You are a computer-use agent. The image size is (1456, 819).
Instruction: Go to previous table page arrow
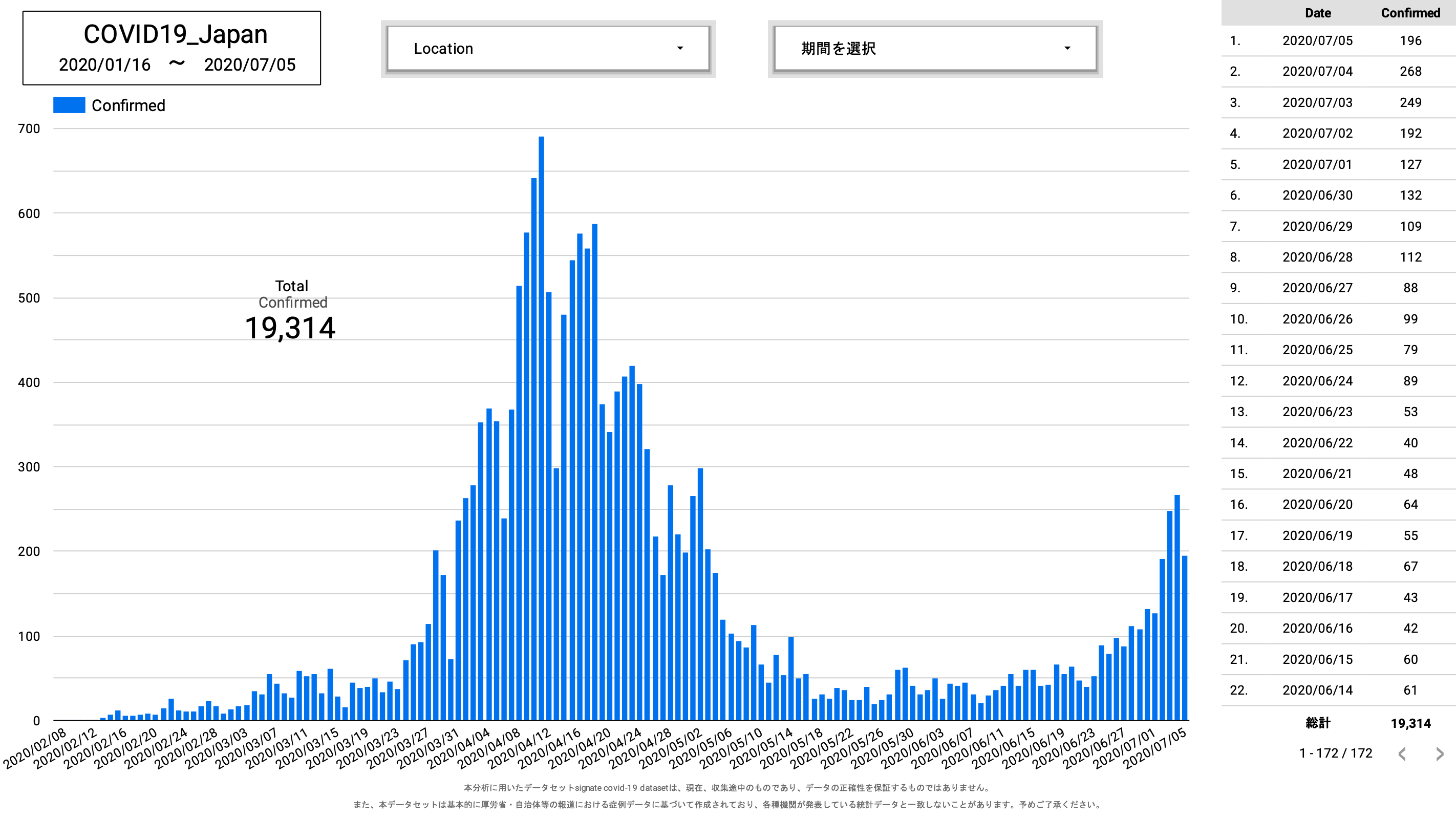pyautogui.click(x=1402, y=753)
